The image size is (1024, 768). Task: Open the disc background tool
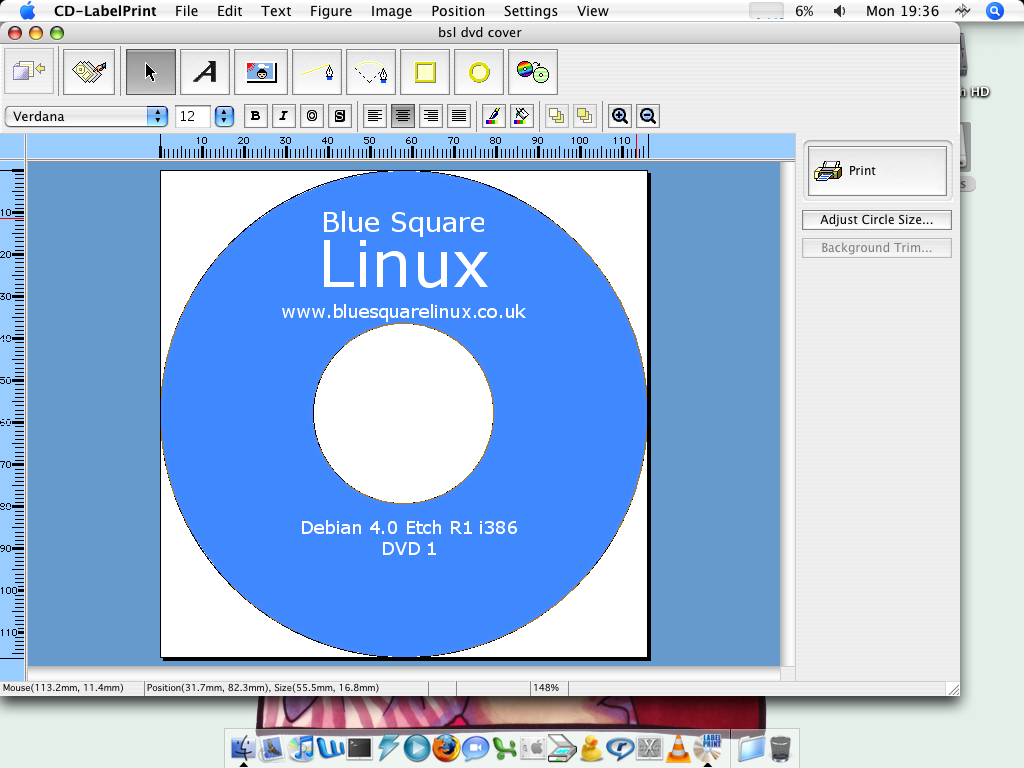tap(532, 72)
